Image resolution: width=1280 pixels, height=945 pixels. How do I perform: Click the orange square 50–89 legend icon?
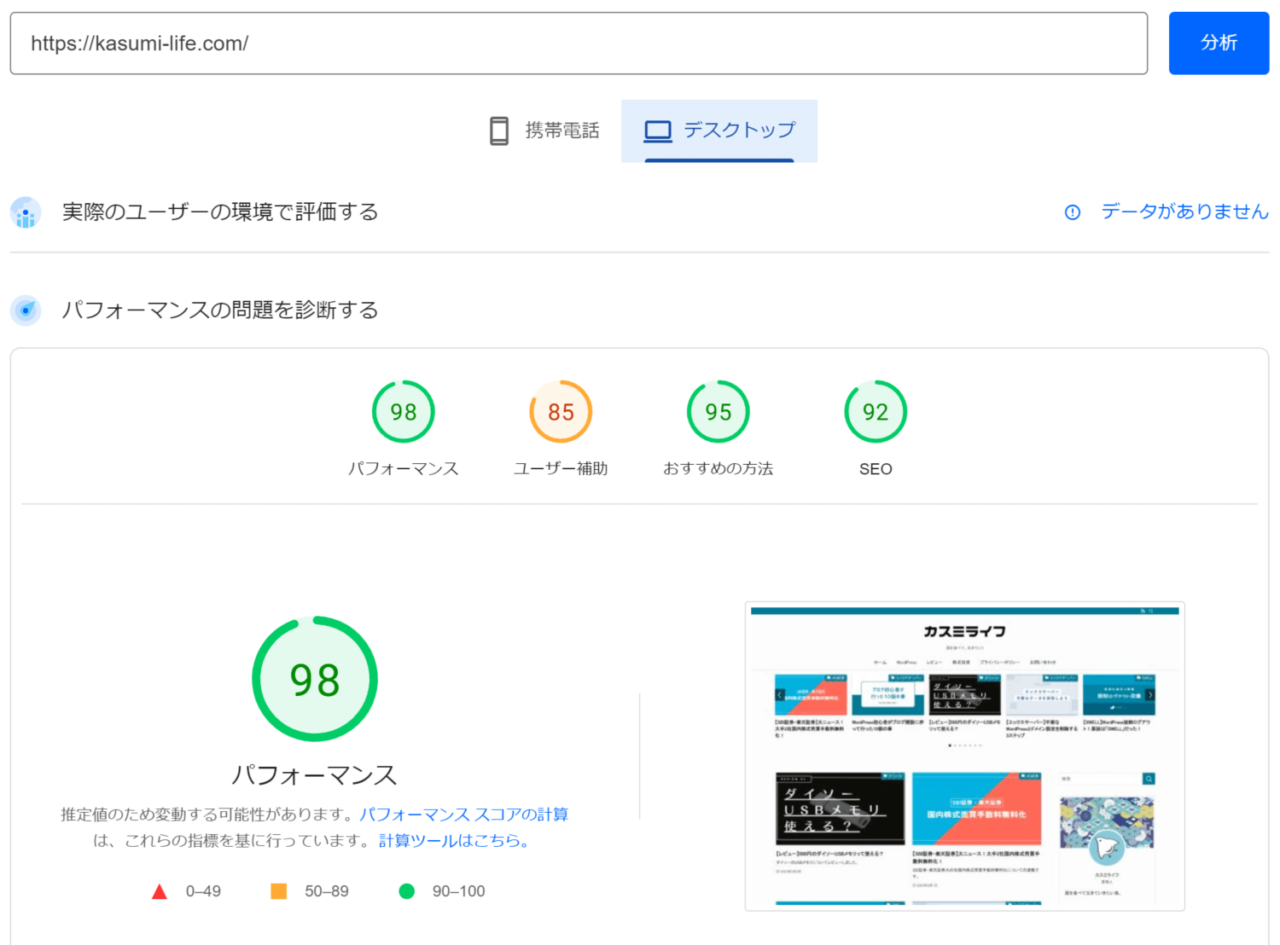click(279, 891)
